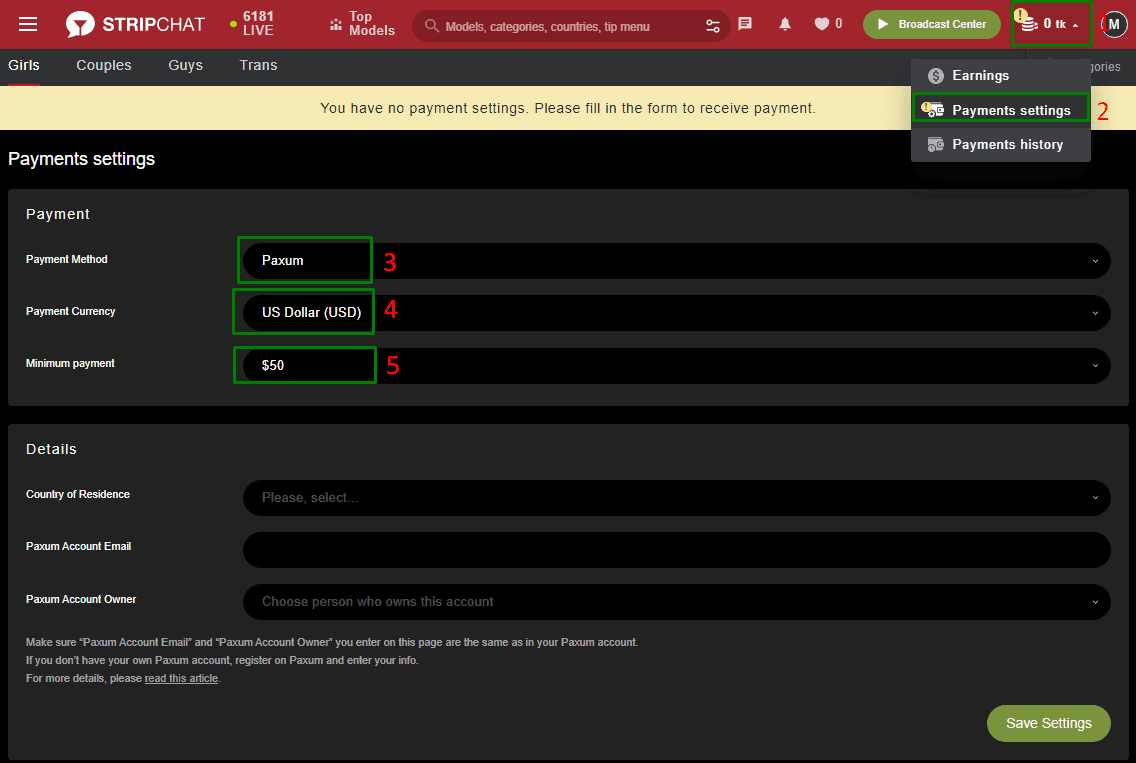The image size is (1136, 763).
Task: Click the Paxum Account Email field
Action: pos(676,550)
